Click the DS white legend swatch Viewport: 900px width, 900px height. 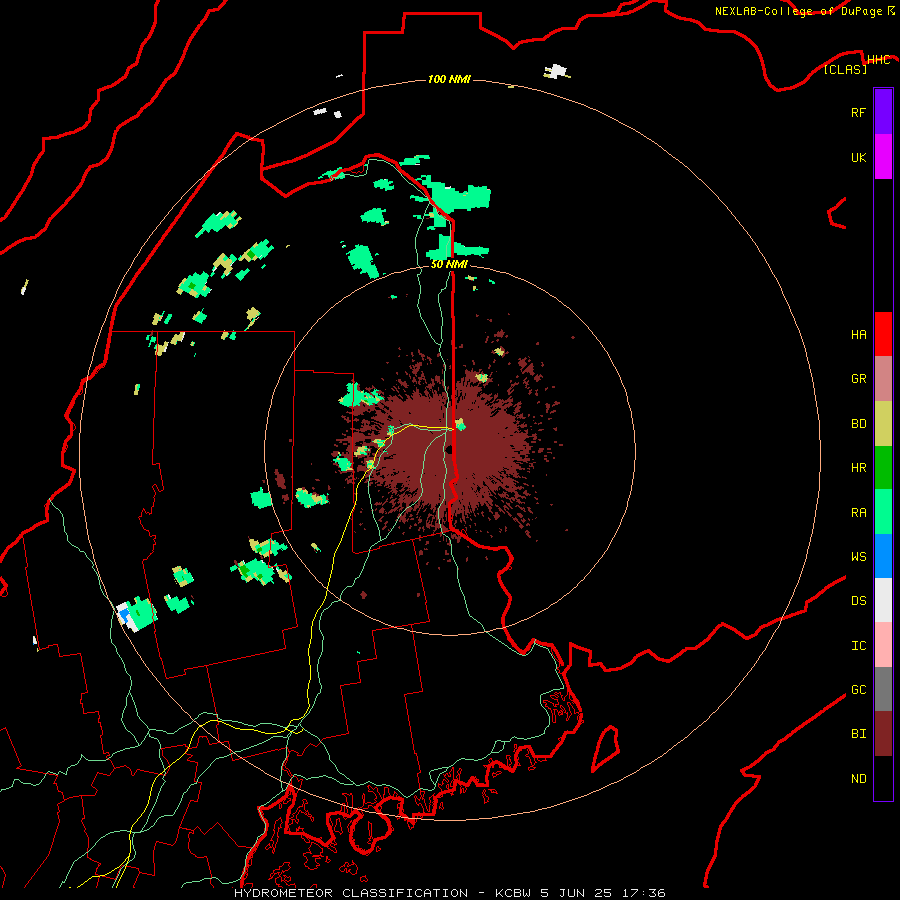[x=883, y=600]
